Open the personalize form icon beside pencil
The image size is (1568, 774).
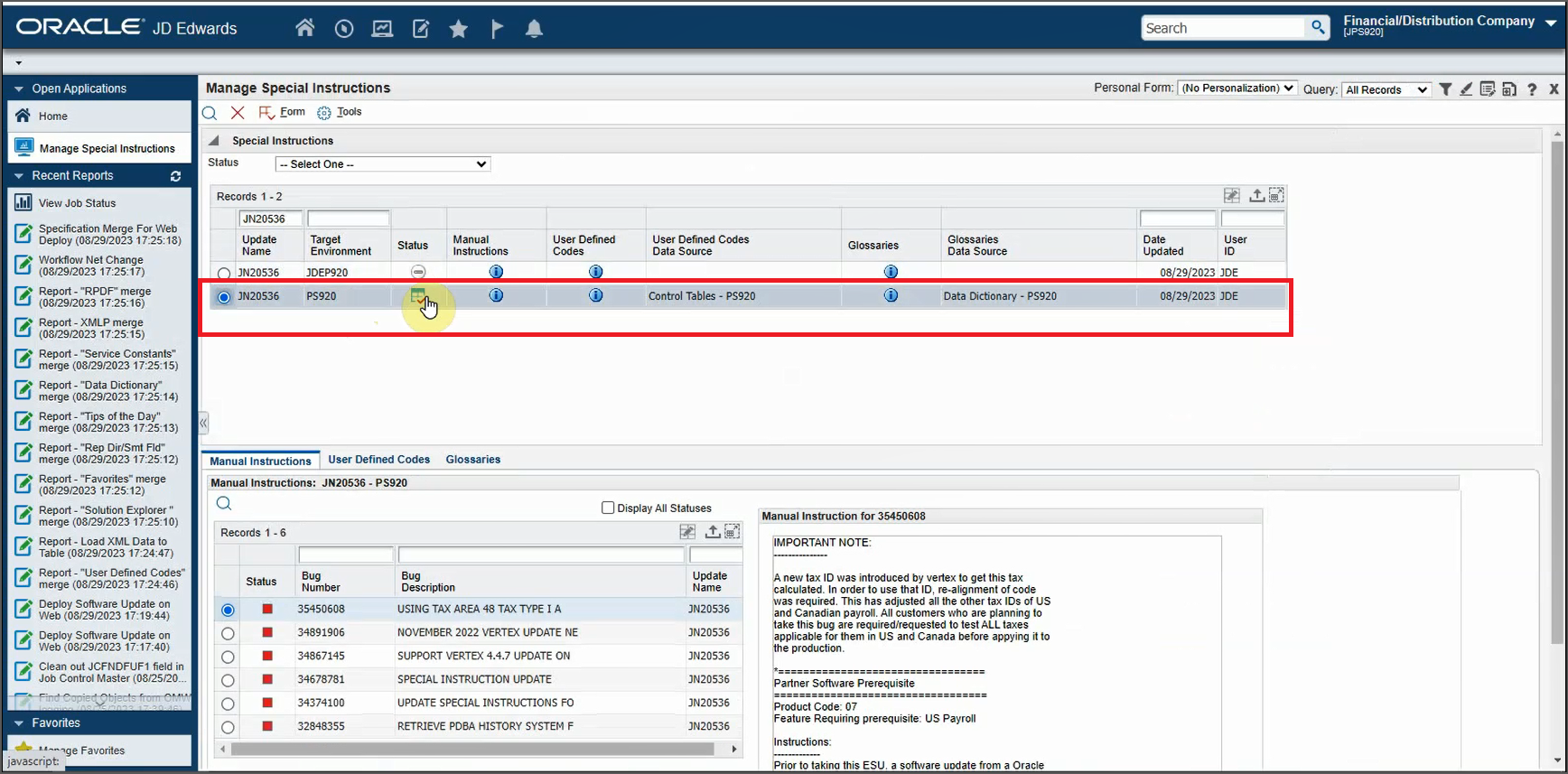click(x=1488, y=89)
